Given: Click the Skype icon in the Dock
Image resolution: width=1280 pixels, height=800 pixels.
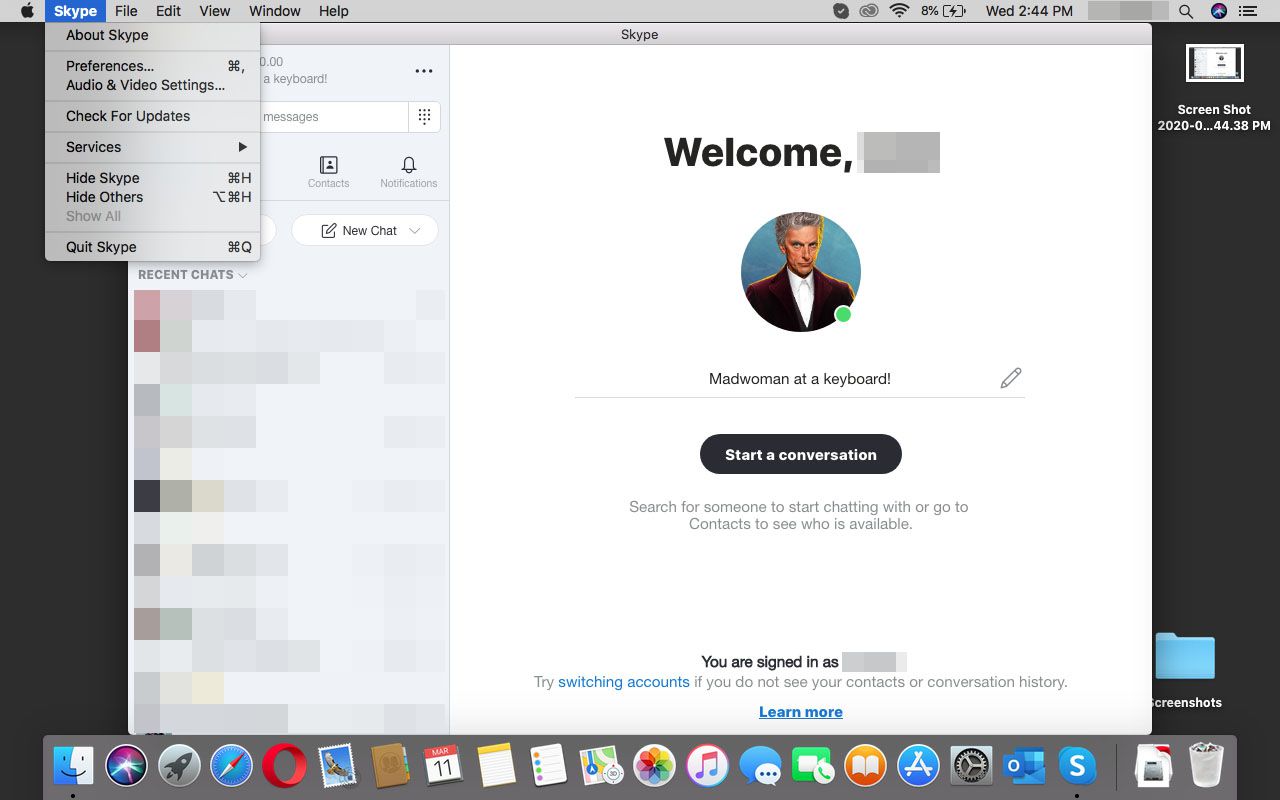Looking at the screenshot, I should coord(1077,767).
